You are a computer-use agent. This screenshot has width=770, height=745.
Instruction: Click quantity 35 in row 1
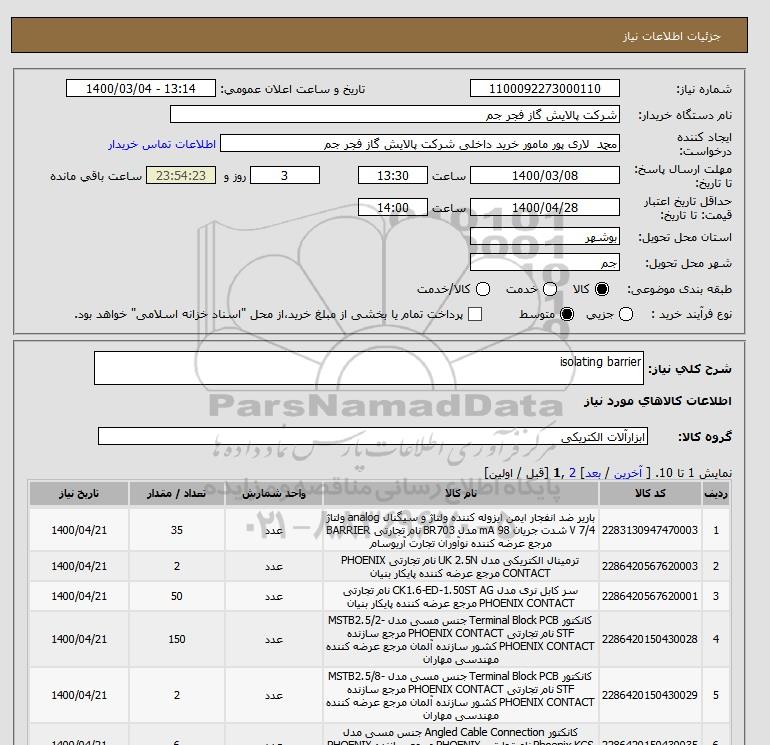click(x=177, y=530)
